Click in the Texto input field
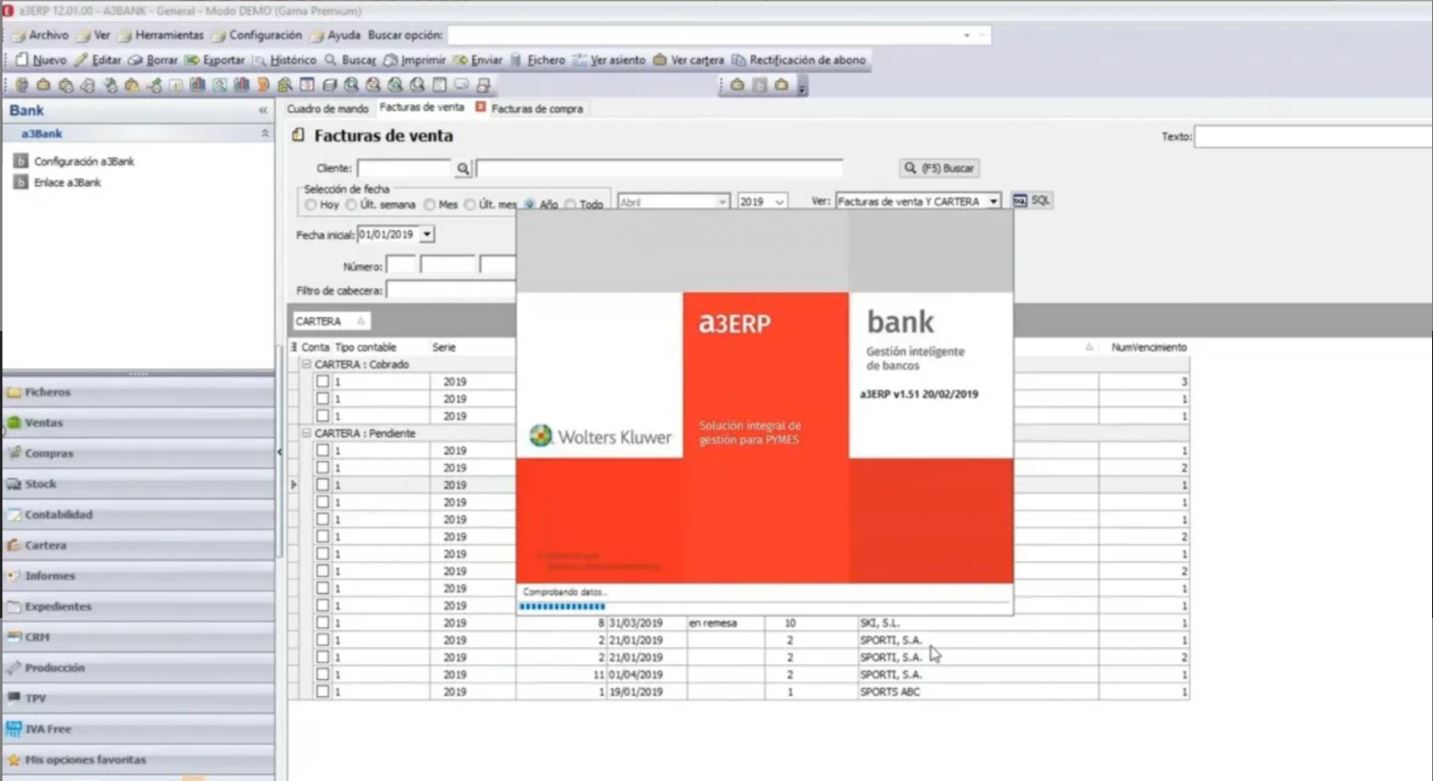 (x=1312, y=137)
